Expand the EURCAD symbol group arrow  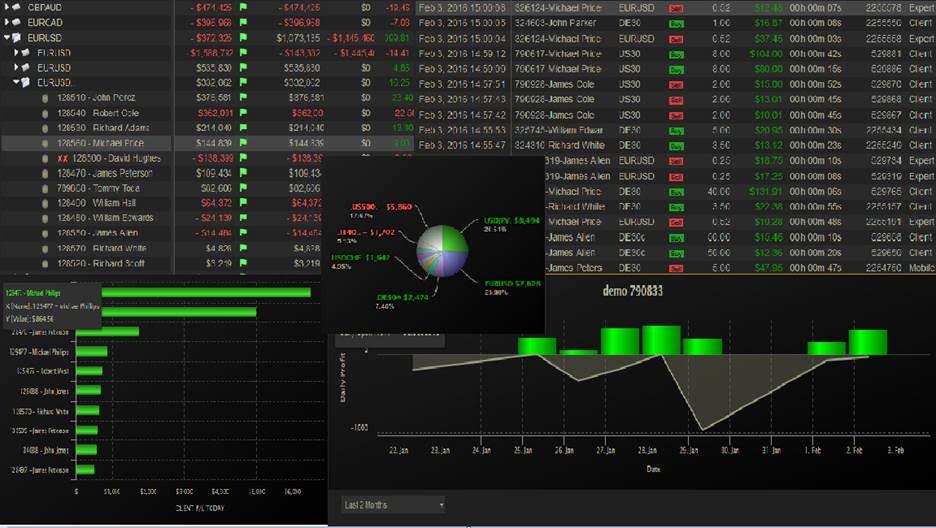pos(7,22)
